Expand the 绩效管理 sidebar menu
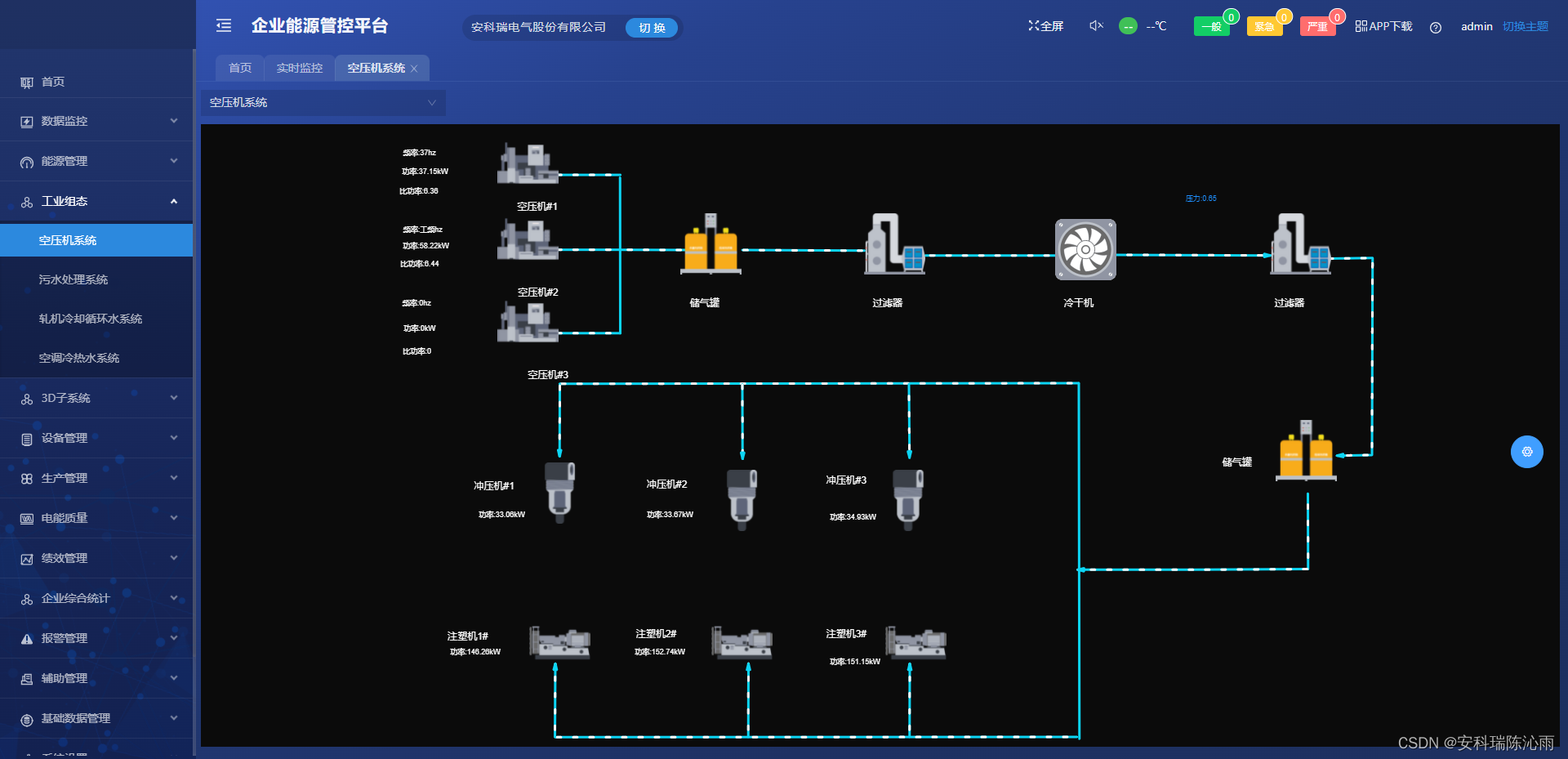The image size is (1568, 759). click(x=96, y=558)
